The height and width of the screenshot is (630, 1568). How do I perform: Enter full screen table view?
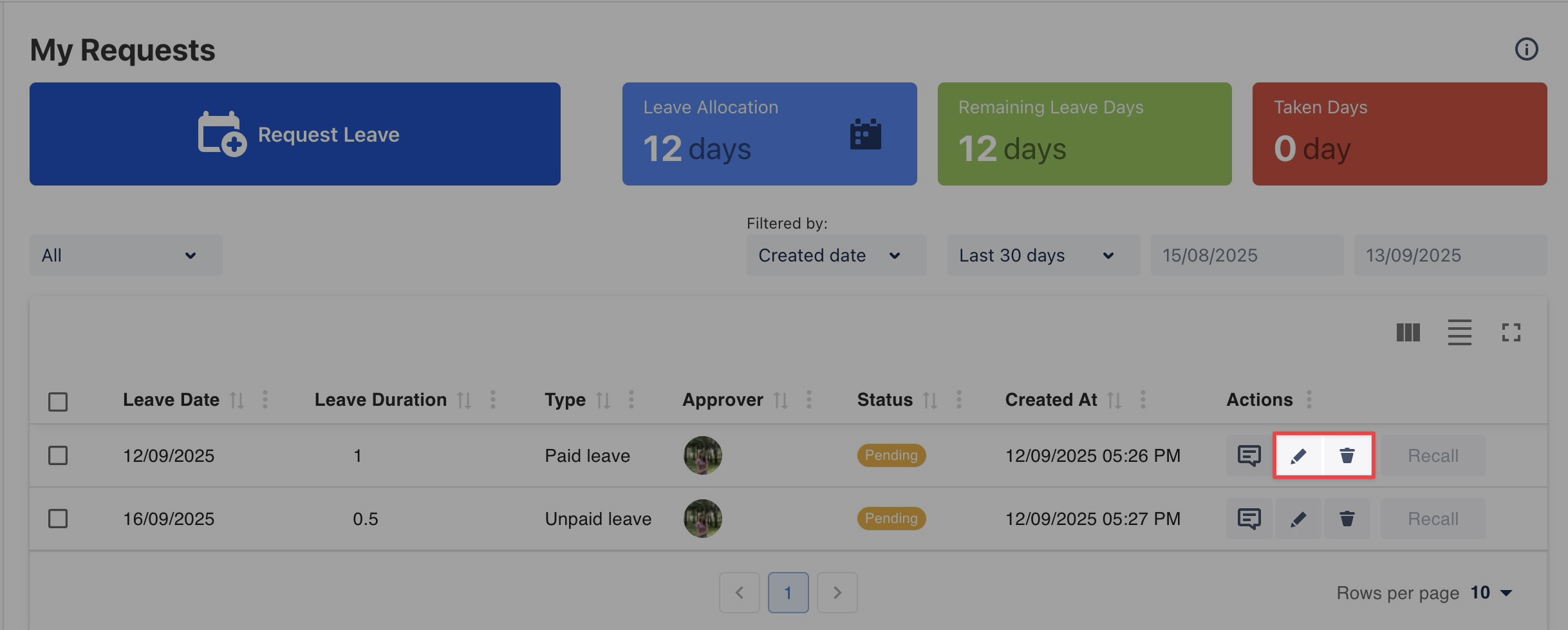click(1511, 332)
